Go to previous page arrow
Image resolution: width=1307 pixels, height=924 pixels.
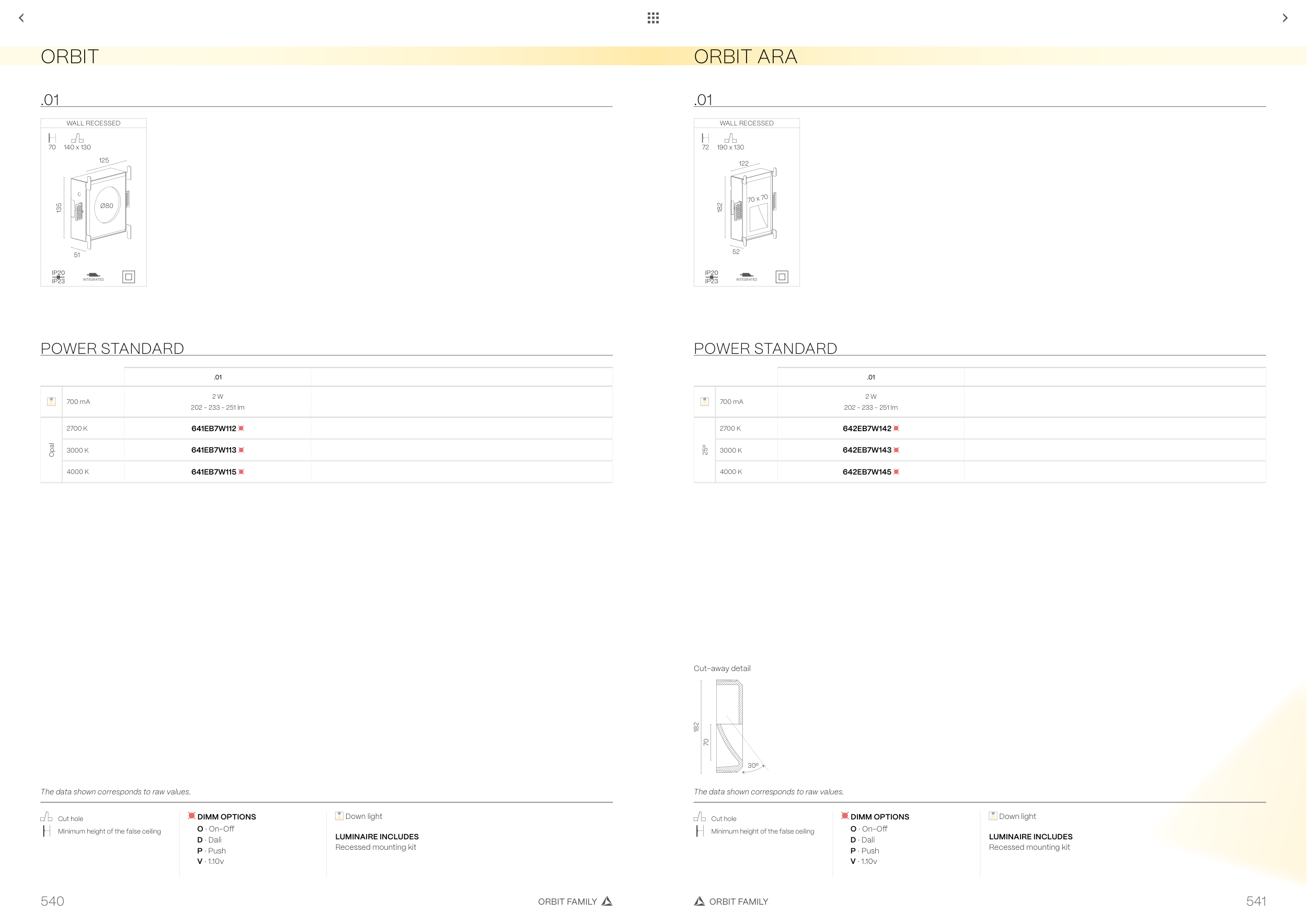pos(21,18)
